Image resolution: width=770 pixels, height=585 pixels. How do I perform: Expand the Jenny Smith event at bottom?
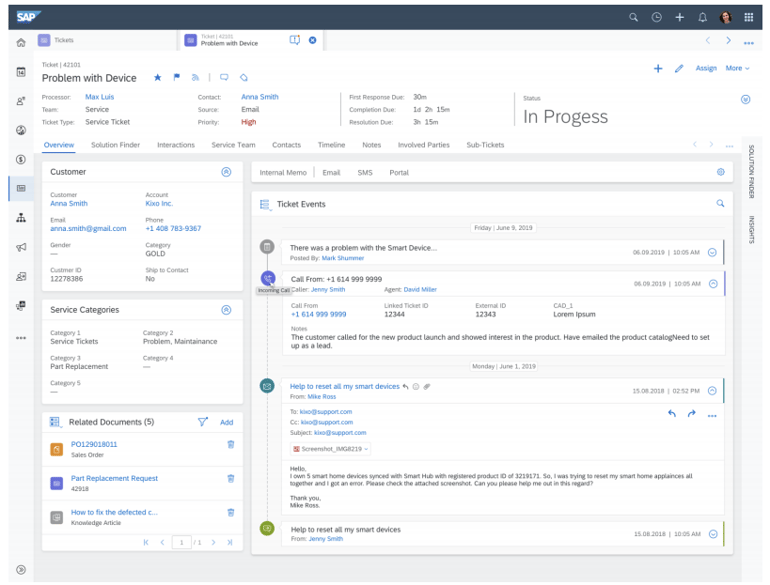[713, 534]
